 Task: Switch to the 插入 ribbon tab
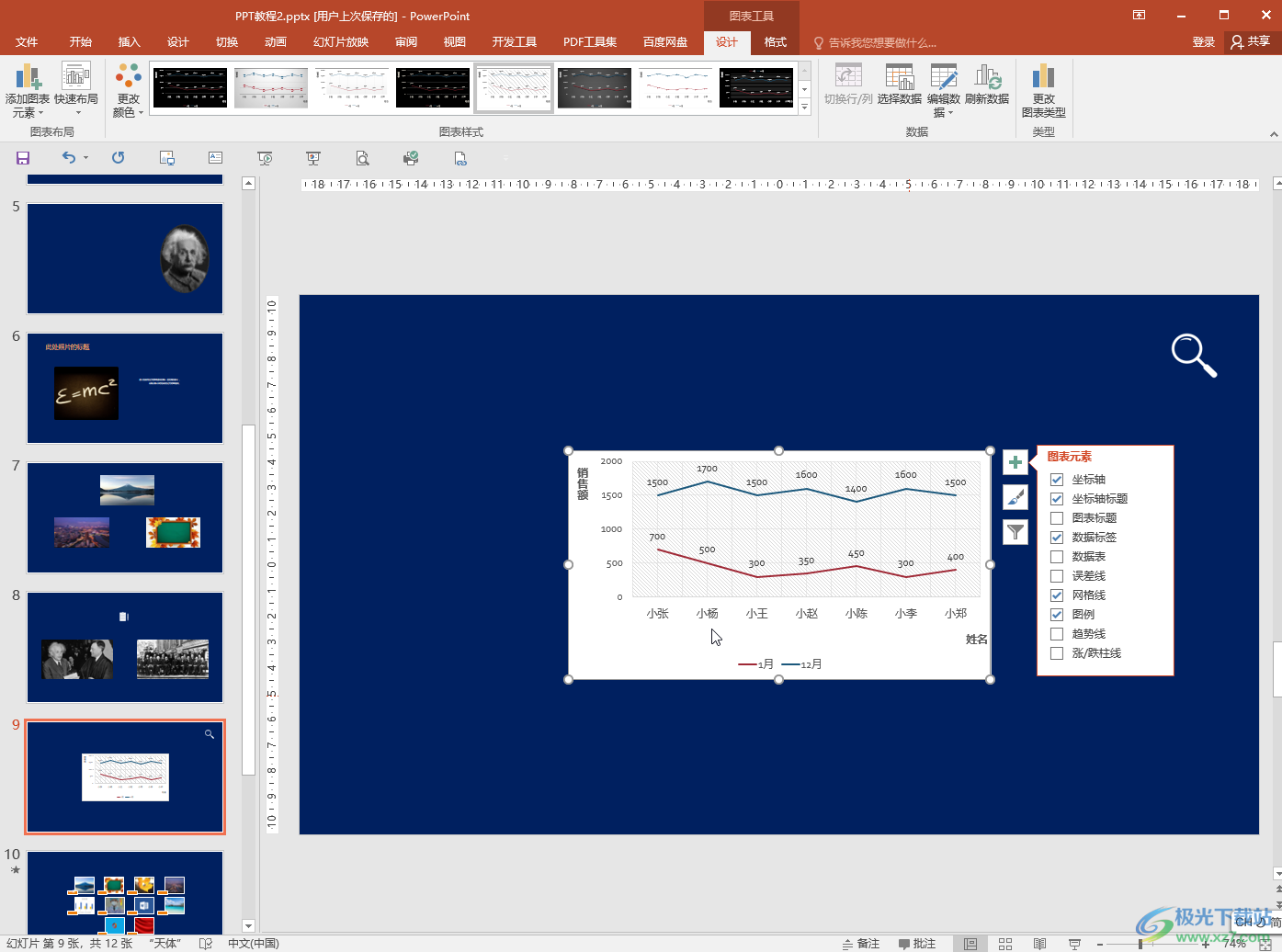130,42
